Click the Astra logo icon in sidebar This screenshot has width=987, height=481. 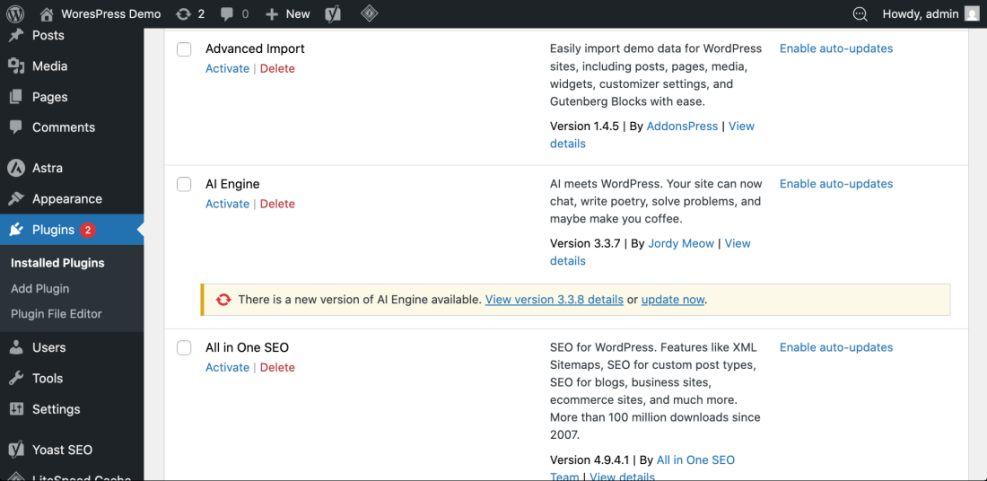coord(16,168)
